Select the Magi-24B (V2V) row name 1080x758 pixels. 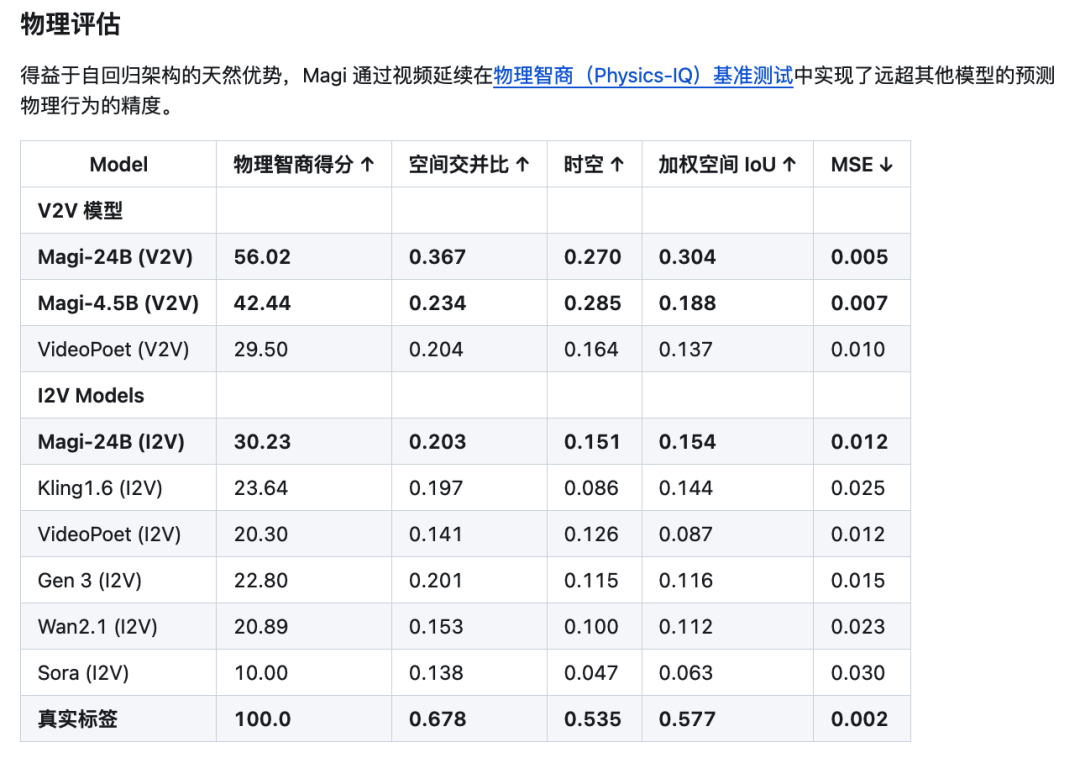[x=115, y=257]
